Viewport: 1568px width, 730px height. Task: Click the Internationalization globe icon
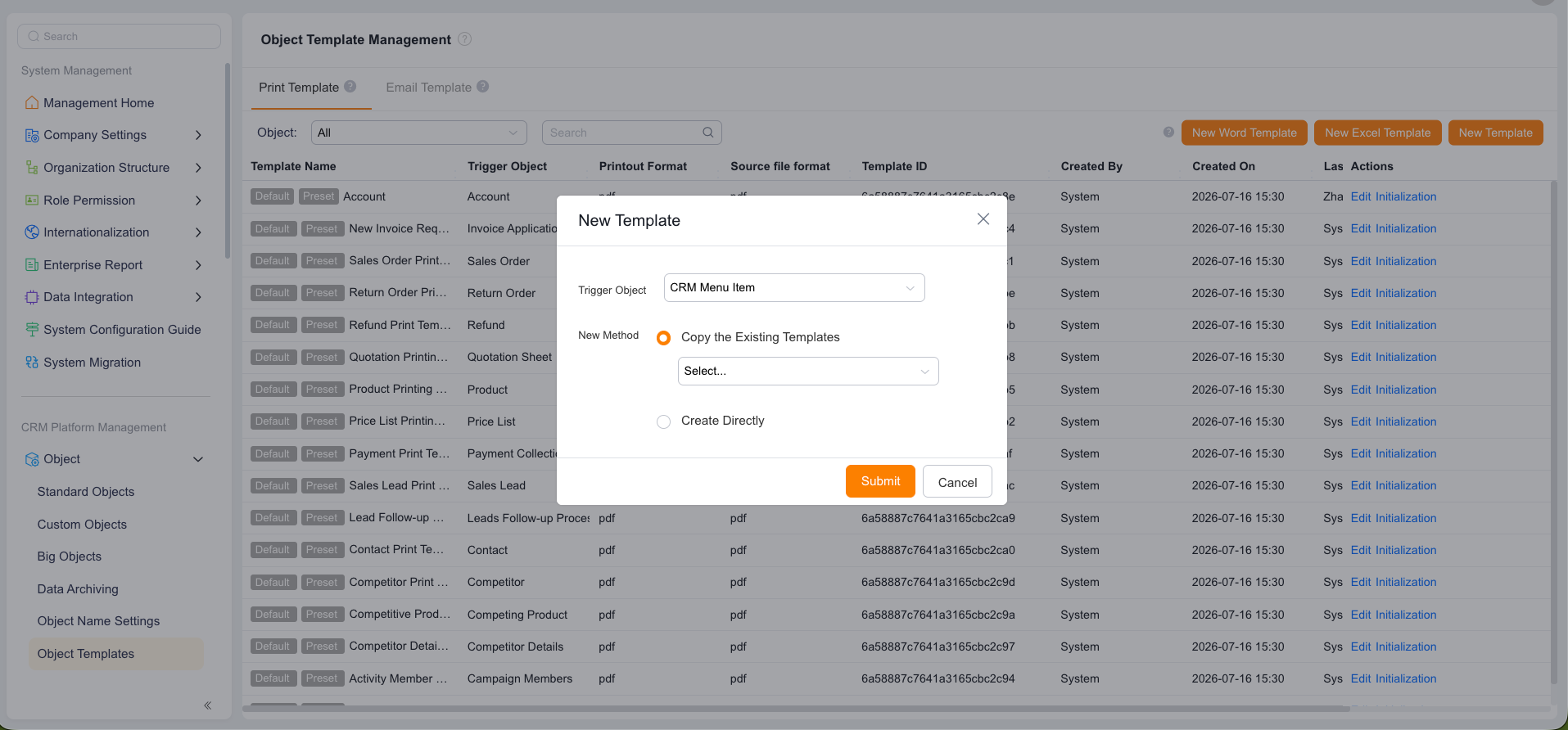coord(32,232)
